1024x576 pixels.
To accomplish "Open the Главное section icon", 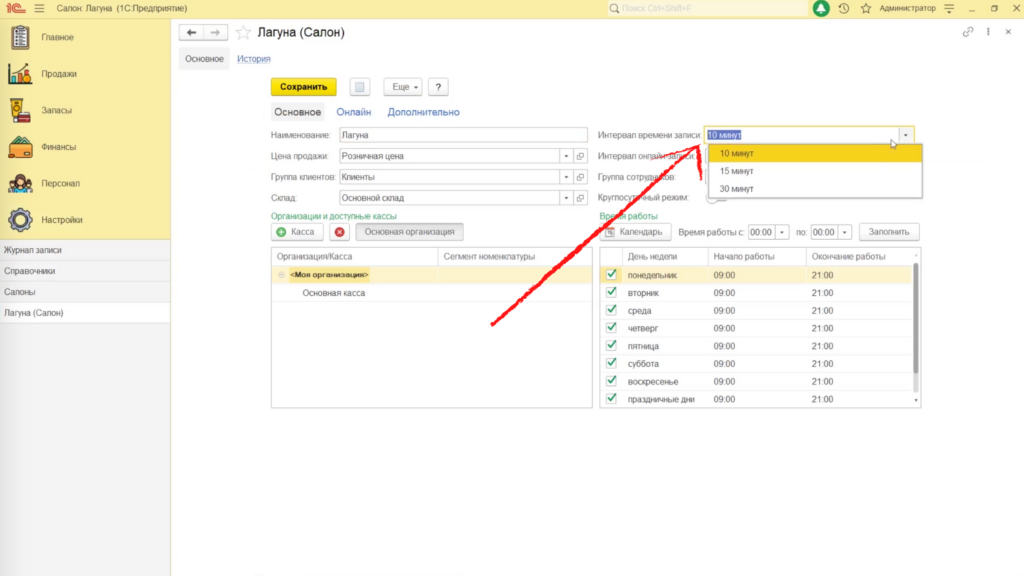I will (20, 37).
